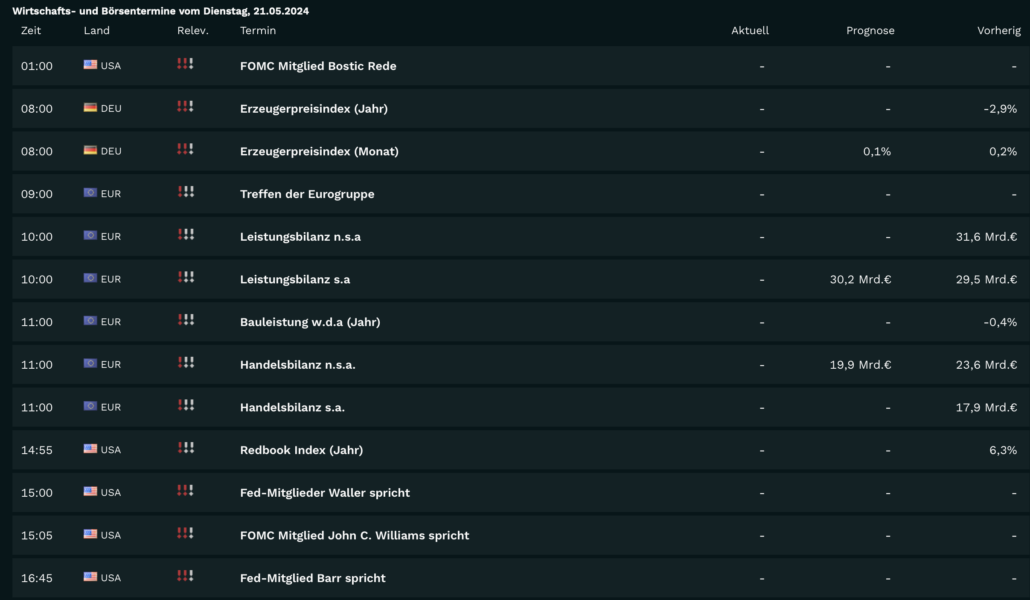Click the Prognose column header

tap(870, 30)
